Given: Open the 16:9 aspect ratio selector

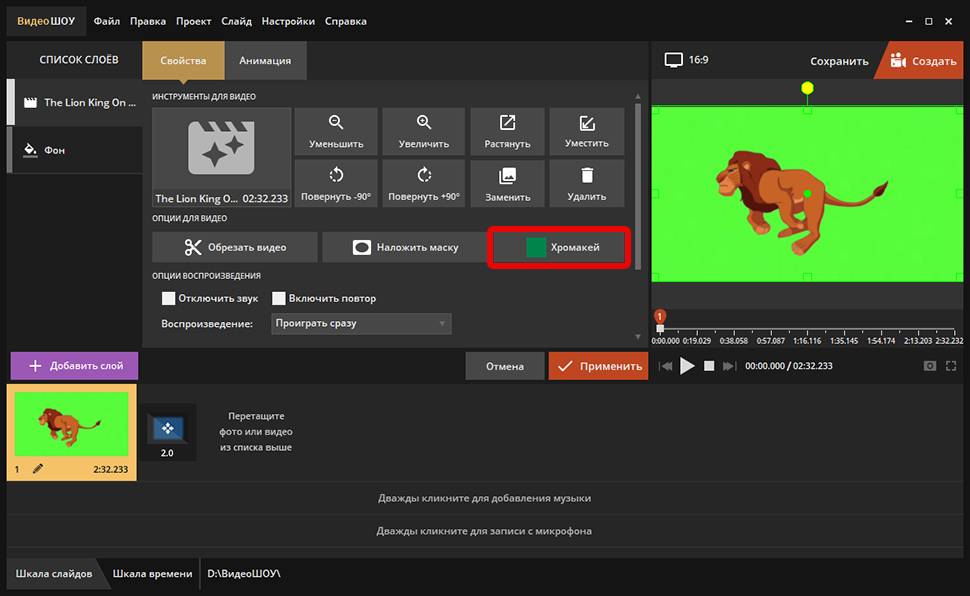Looking at the screenshot, I should (687, 60).
